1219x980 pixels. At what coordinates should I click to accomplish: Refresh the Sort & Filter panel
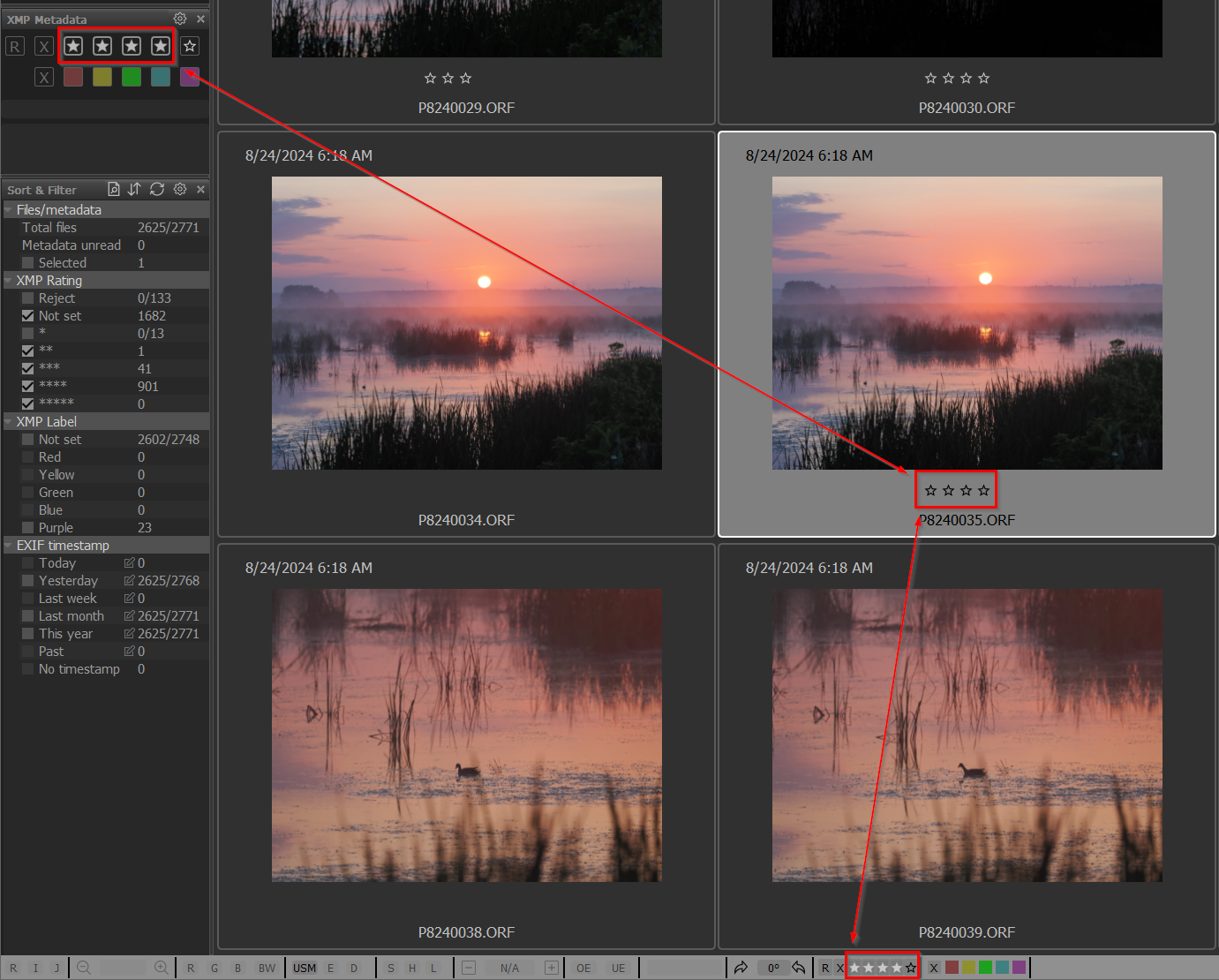[157, 189]
